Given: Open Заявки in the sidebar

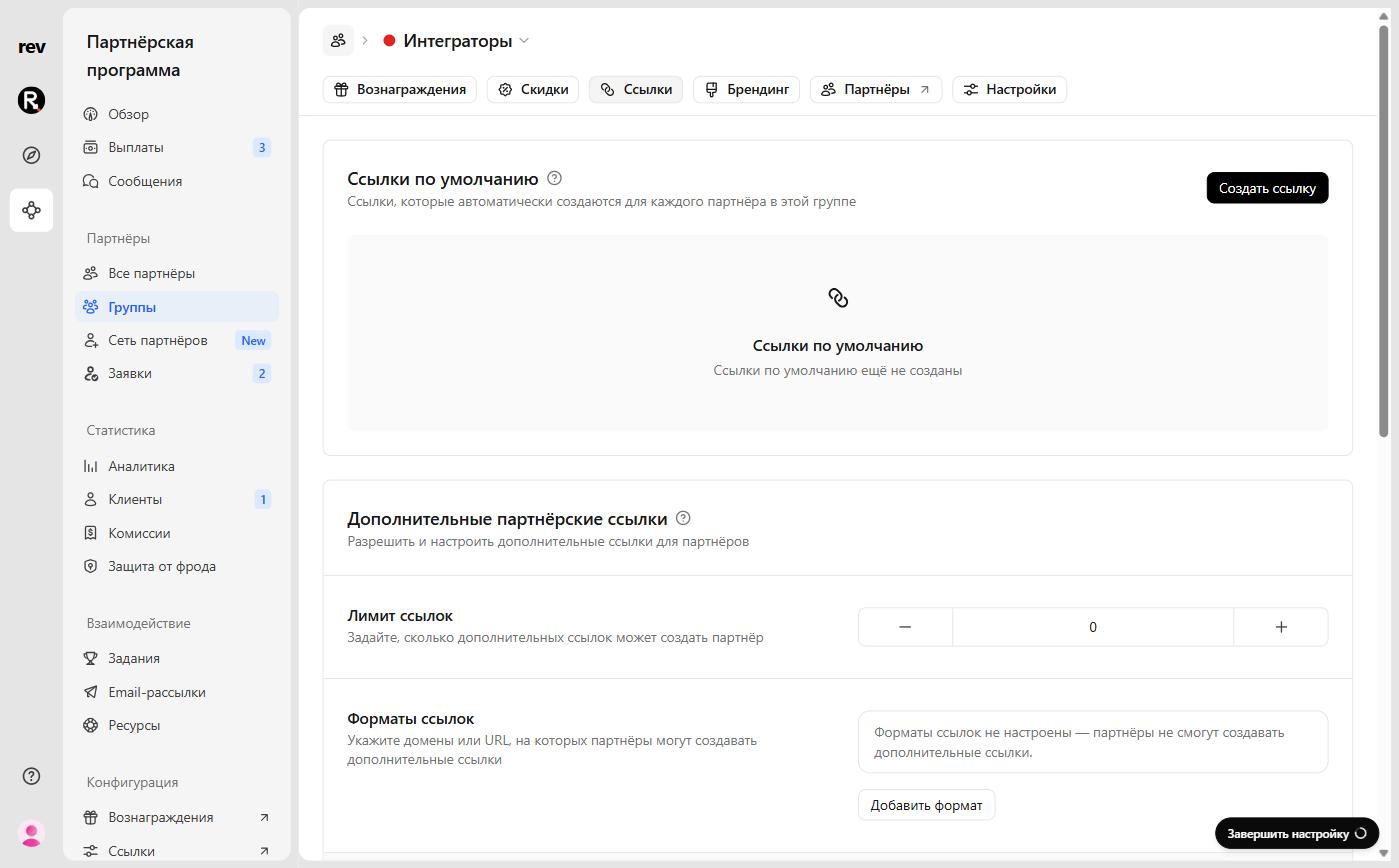Looking at the screenshot, I should (x=177, y=373).
